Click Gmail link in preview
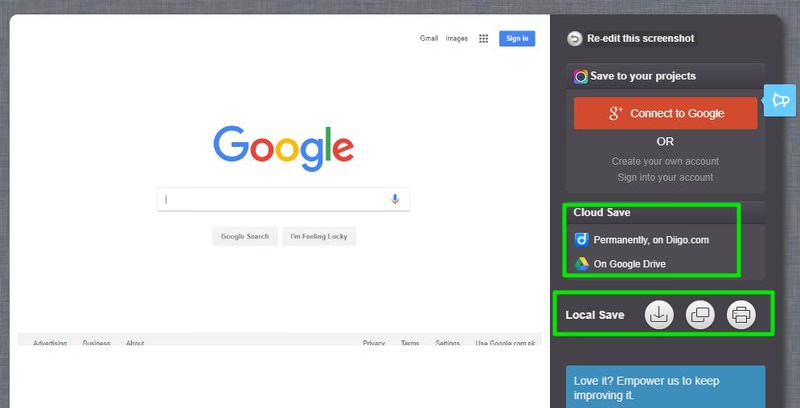Viewport: 800px width, 408px height. [429, 38]
